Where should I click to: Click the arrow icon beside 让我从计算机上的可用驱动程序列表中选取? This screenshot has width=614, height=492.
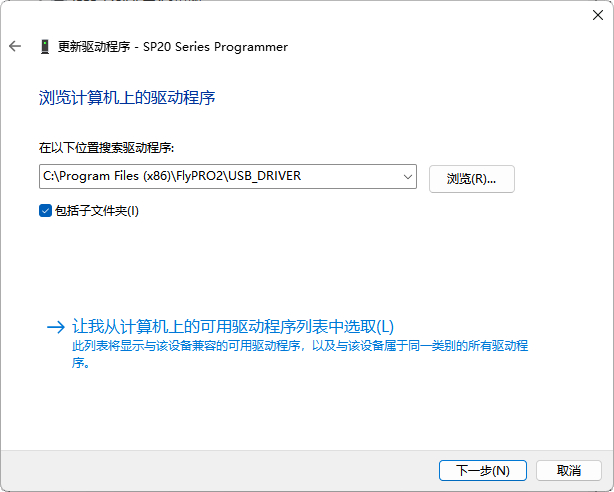tap(55, 327)
